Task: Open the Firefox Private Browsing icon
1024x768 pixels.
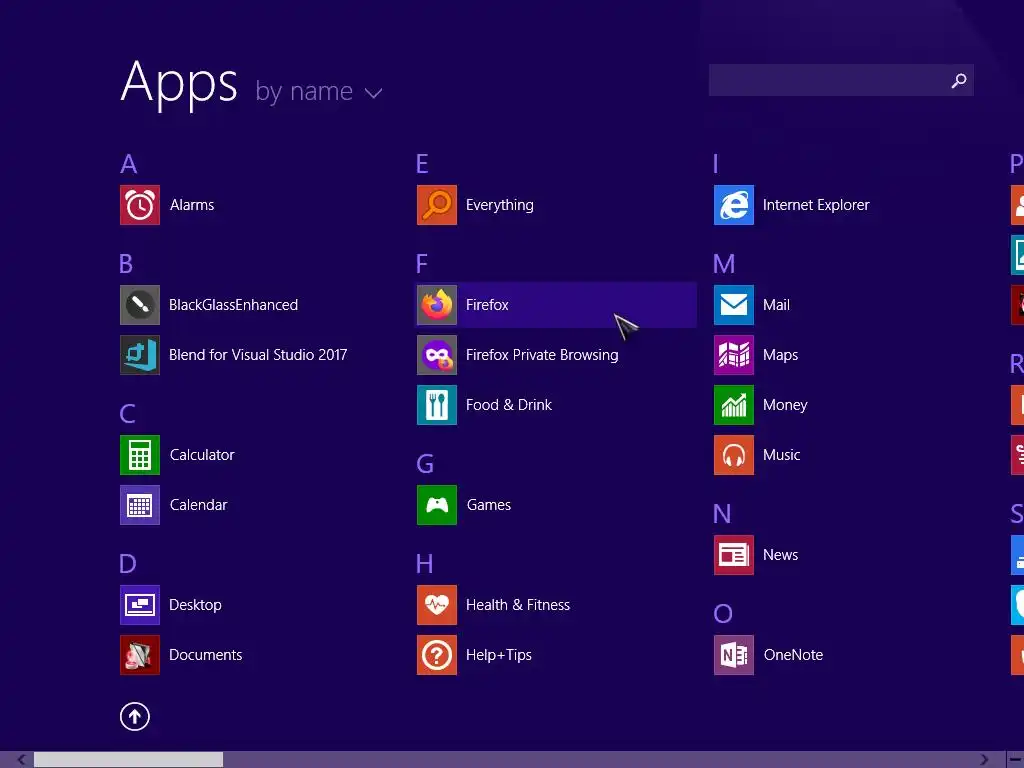Action: pos(437,355)
